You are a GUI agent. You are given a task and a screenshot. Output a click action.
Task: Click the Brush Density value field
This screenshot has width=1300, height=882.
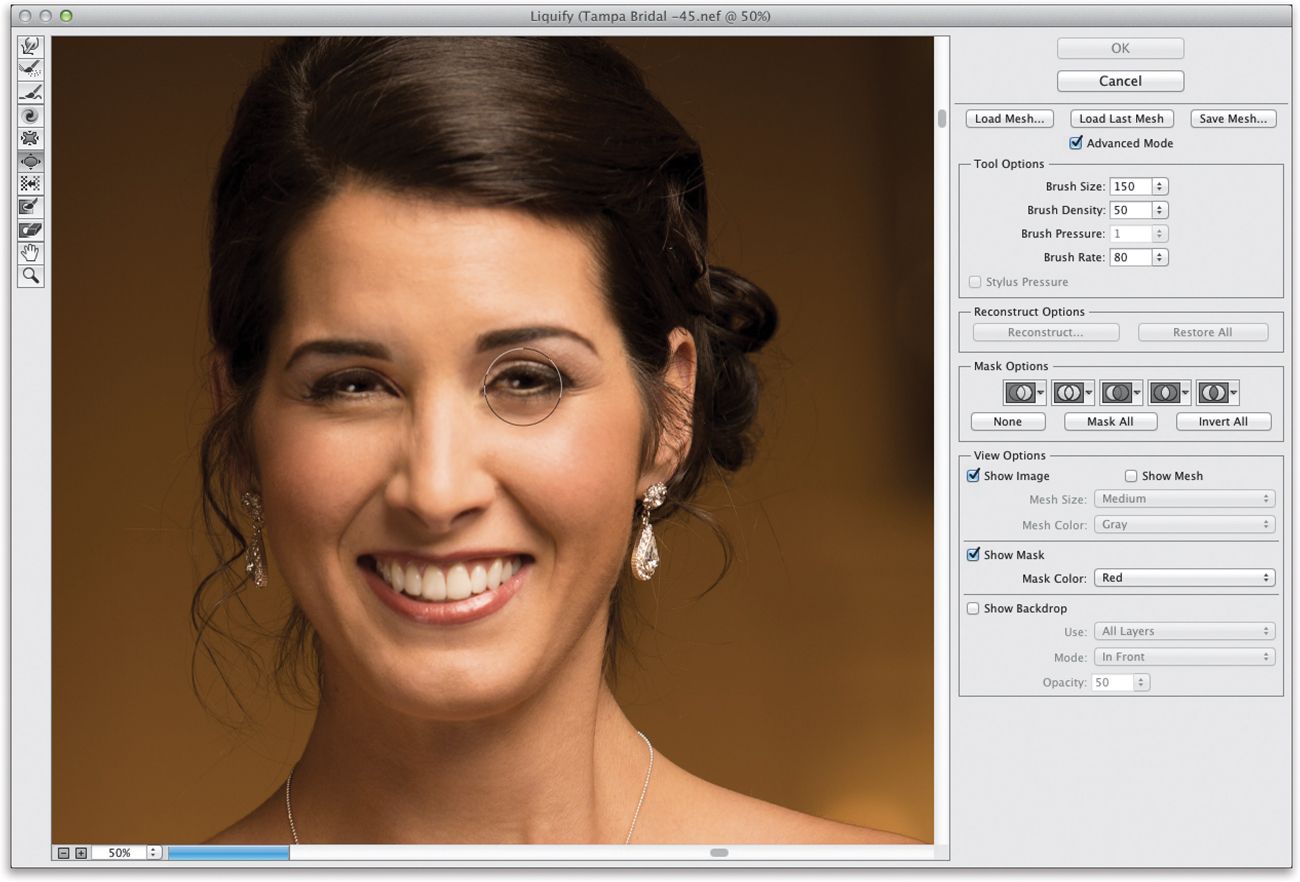point(1130,210)
